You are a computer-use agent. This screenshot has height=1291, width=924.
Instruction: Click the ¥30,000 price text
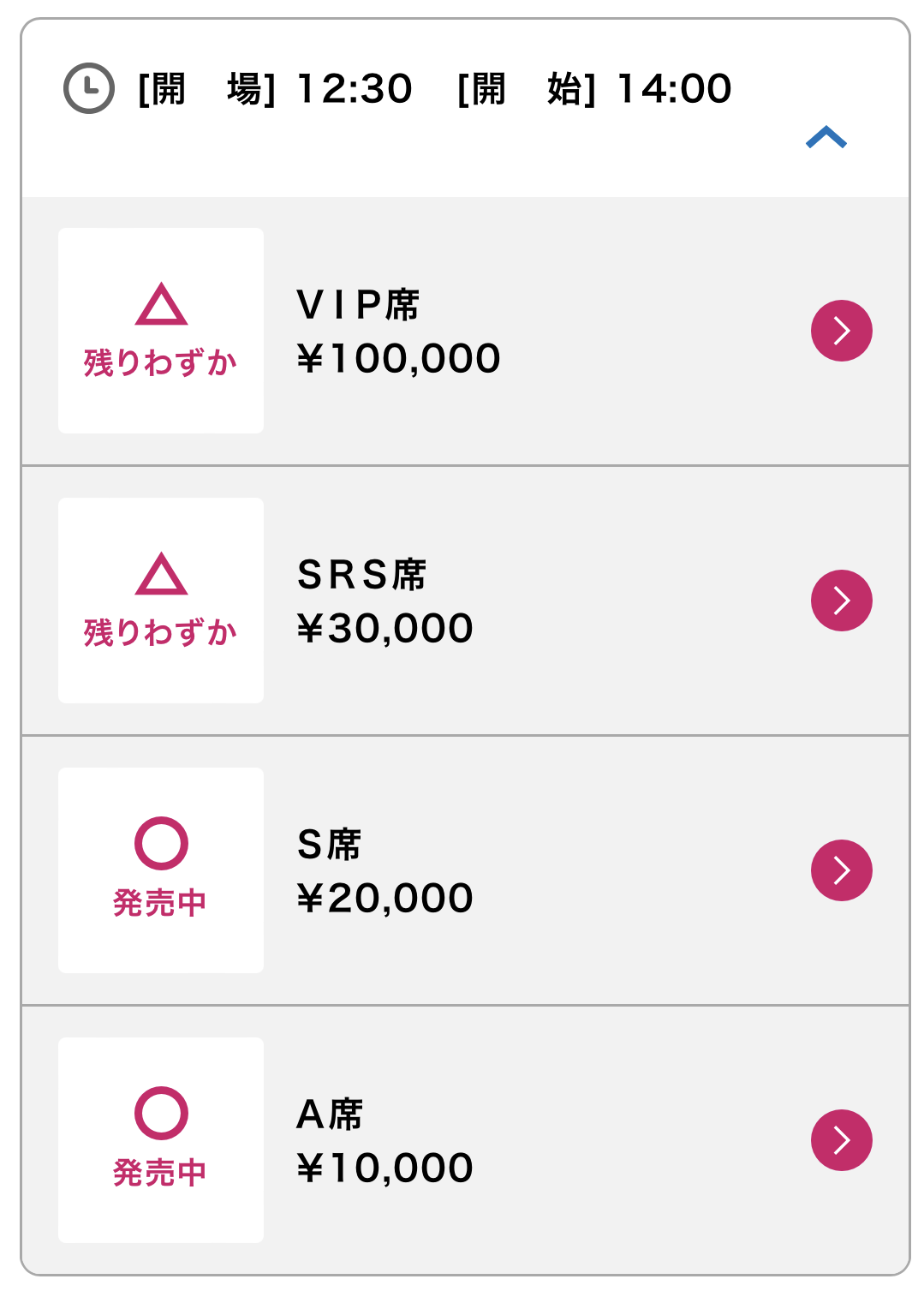coord(385,629)
